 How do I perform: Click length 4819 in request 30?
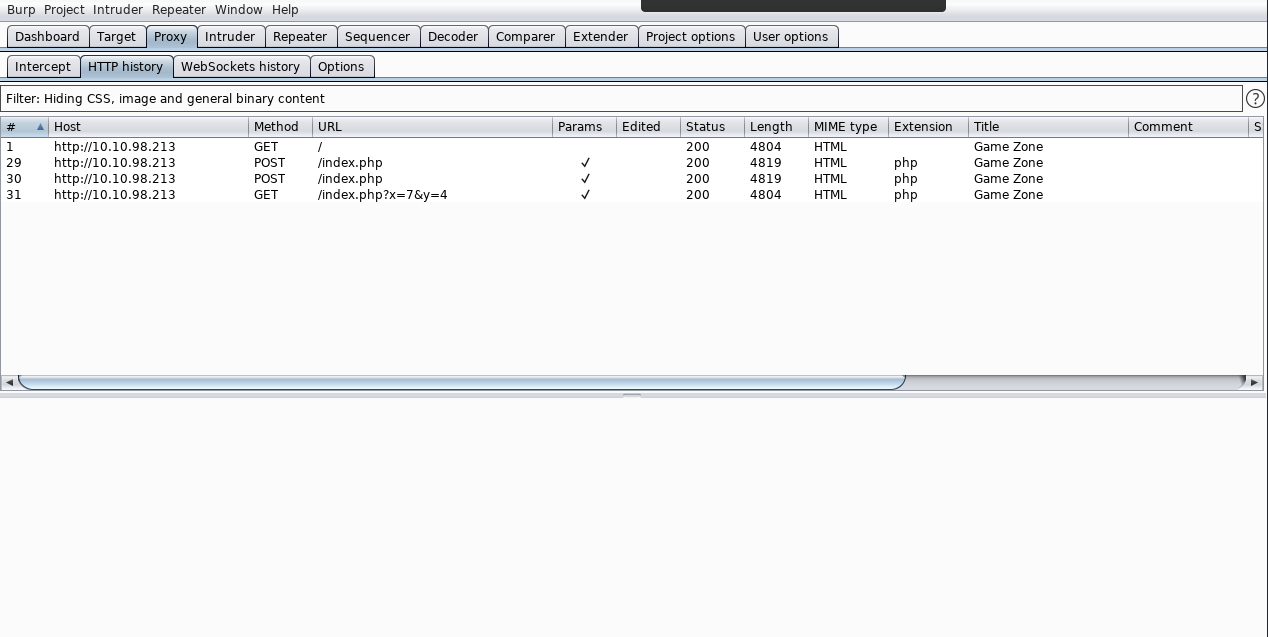pyautogui.click(x=765, y=179)
